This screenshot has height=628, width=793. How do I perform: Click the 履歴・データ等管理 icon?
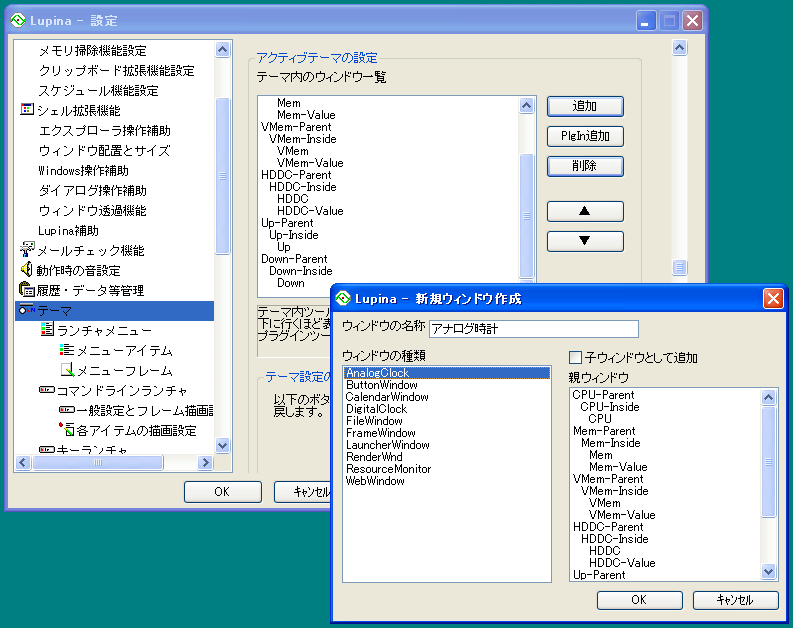click(27, 290)
